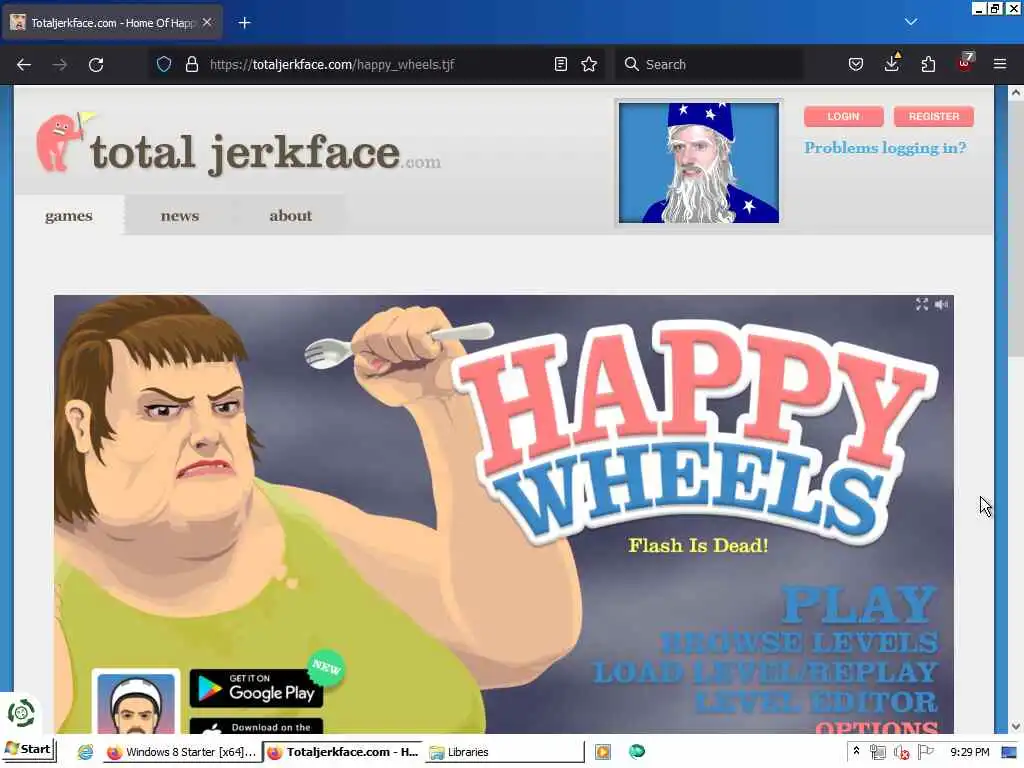This screenshot has height=768, width=1024.
Task: Click the vertical scrollbar thumb
Action: tap(1015, 229)
